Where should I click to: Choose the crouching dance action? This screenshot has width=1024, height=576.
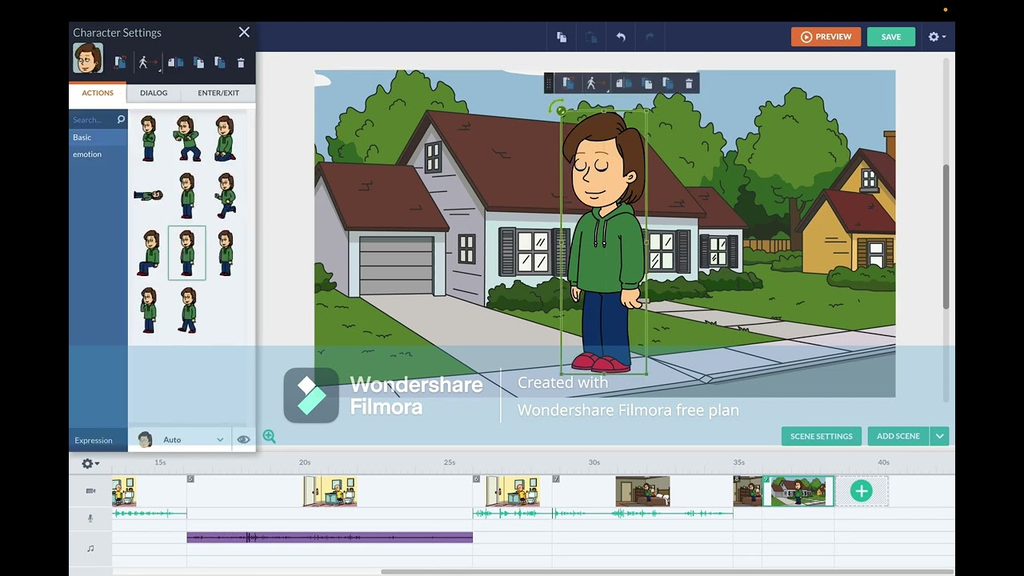[187, 138]
